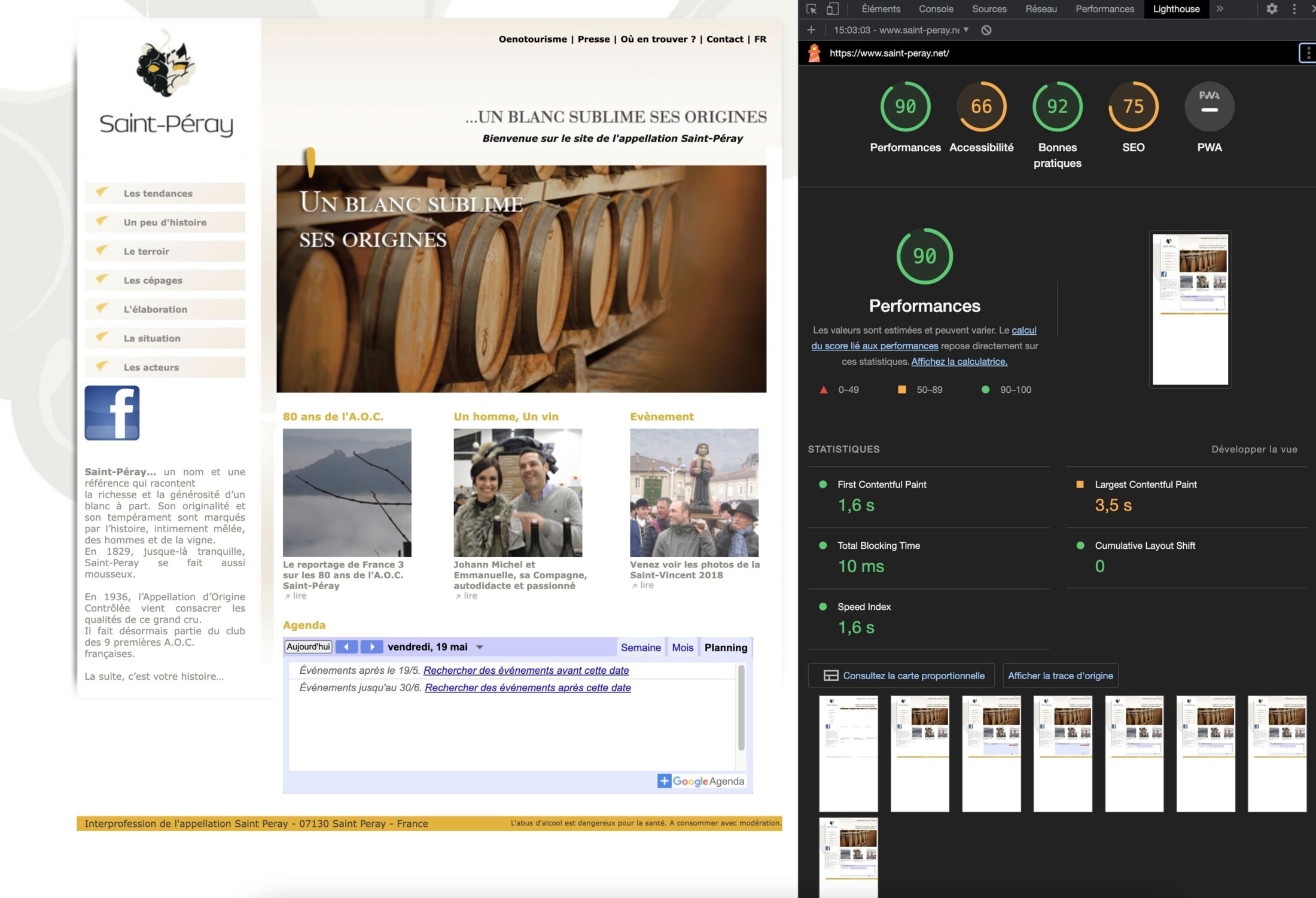Click the Bonnes pratiques gauge 92

tap(1057, 106)
